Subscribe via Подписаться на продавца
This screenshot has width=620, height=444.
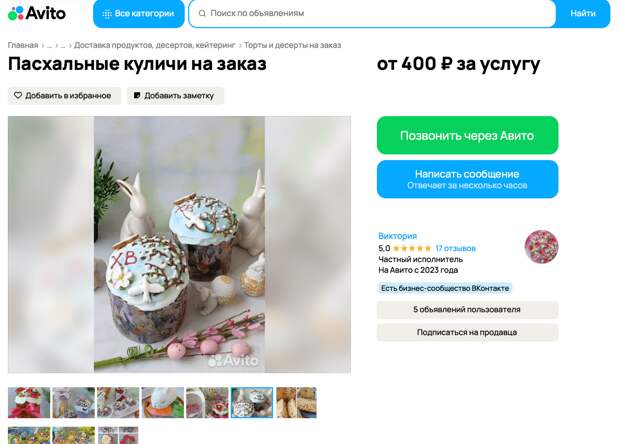click(x=467, y=332)
